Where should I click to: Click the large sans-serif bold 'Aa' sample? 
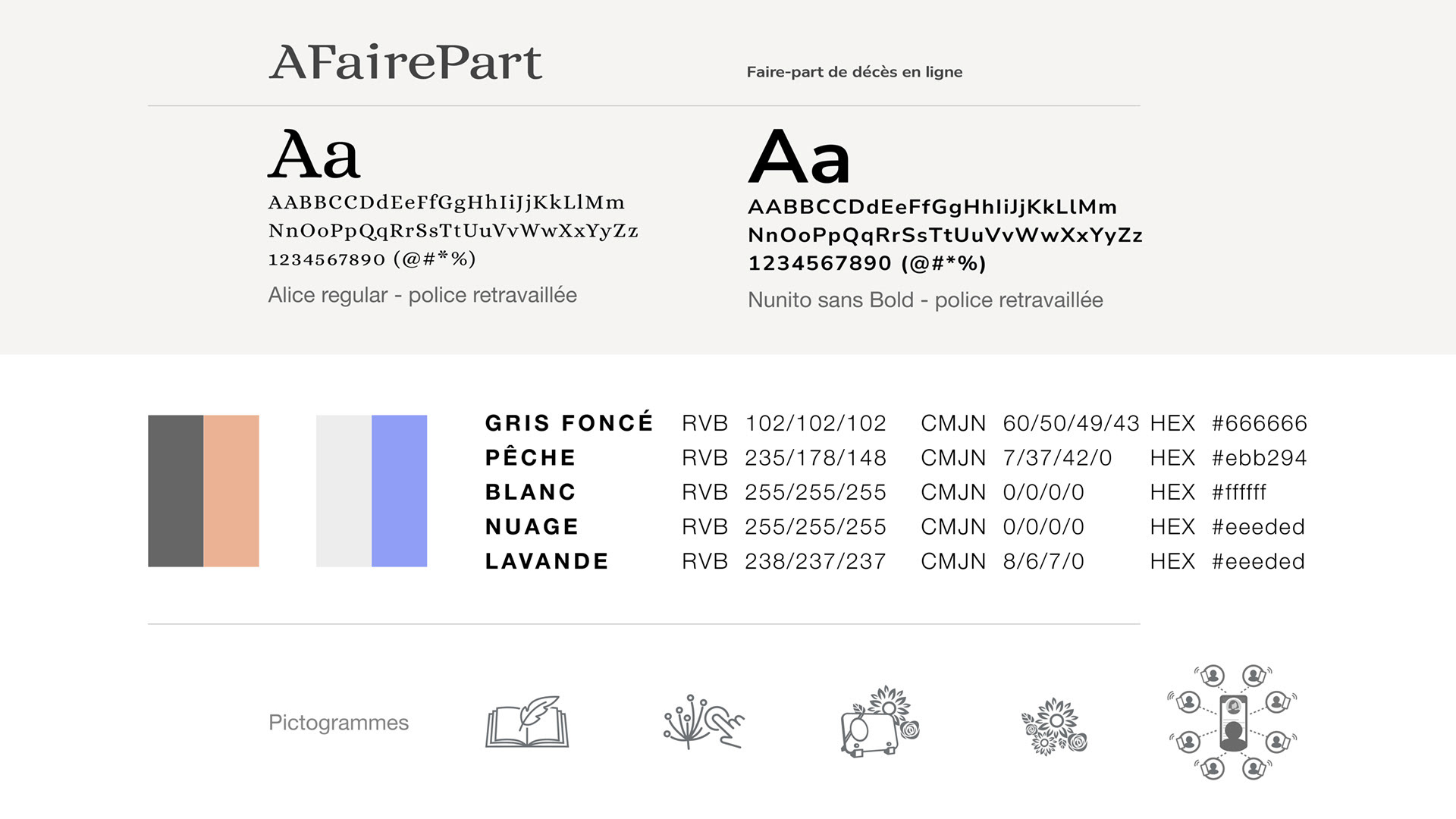[799, 157]
